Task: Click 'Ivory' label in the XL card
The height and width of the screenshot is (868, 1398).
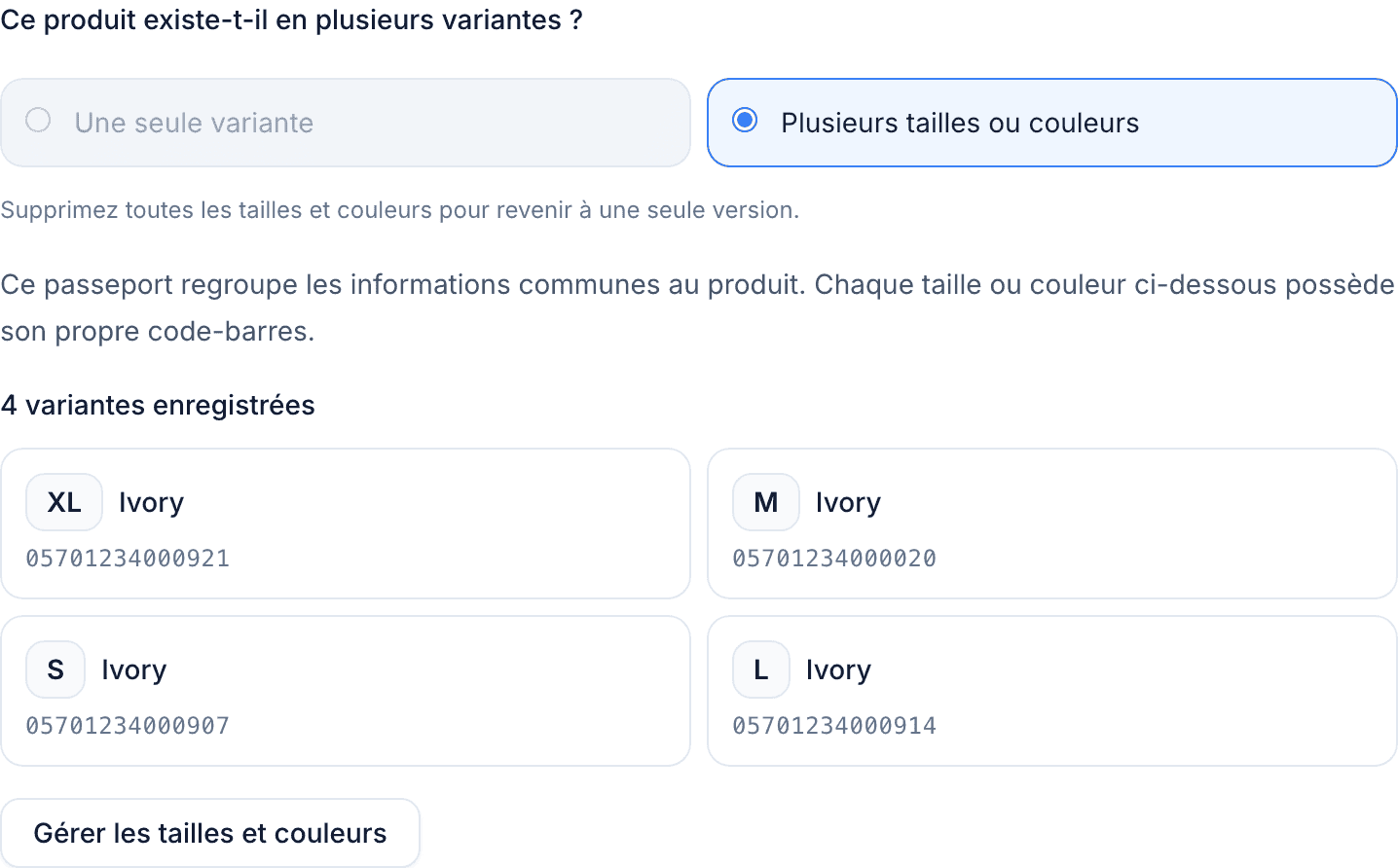Action: click(151, 503)
